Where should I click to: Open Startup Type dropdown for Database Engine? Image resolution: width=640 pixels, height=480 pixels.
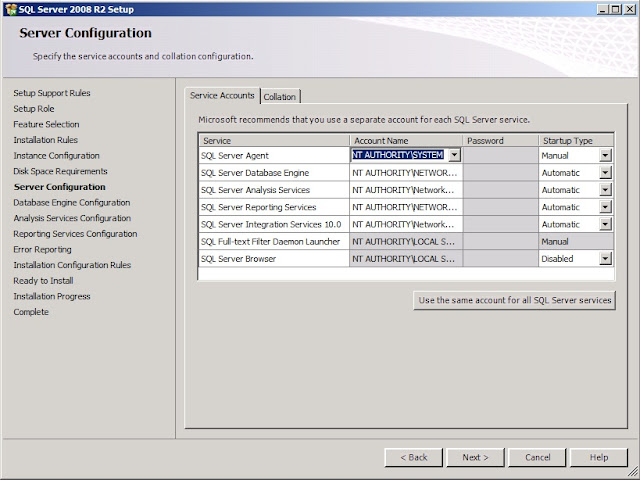coord(605,173)
